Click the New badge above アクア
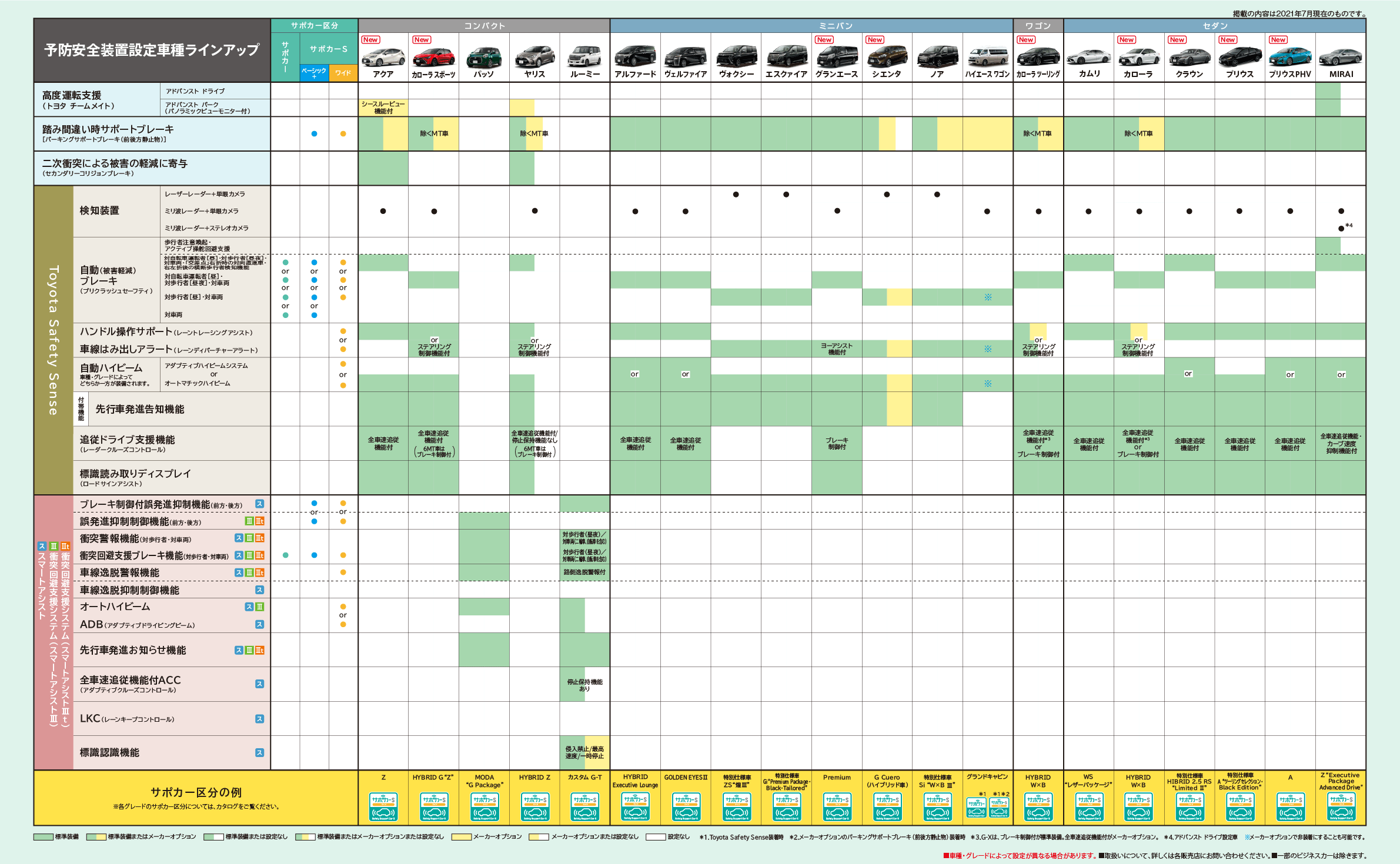1400x864 pixels. [370, 40]
